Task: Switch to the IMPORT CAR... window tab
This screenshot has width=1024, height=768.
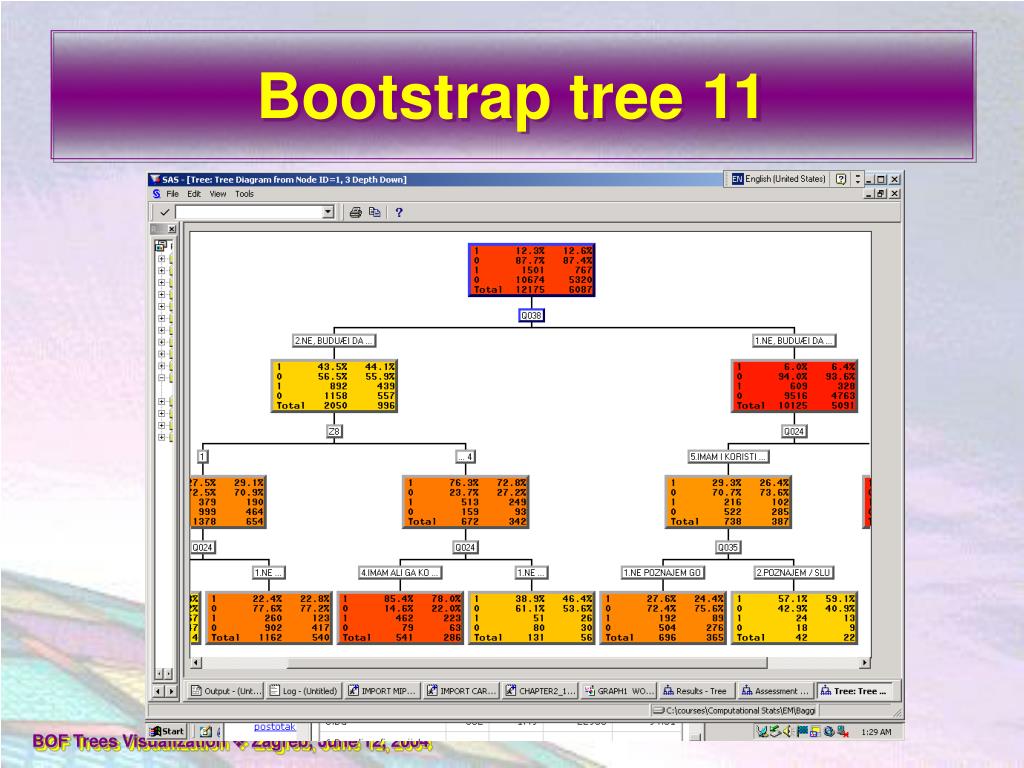Action: pos(461,691)
